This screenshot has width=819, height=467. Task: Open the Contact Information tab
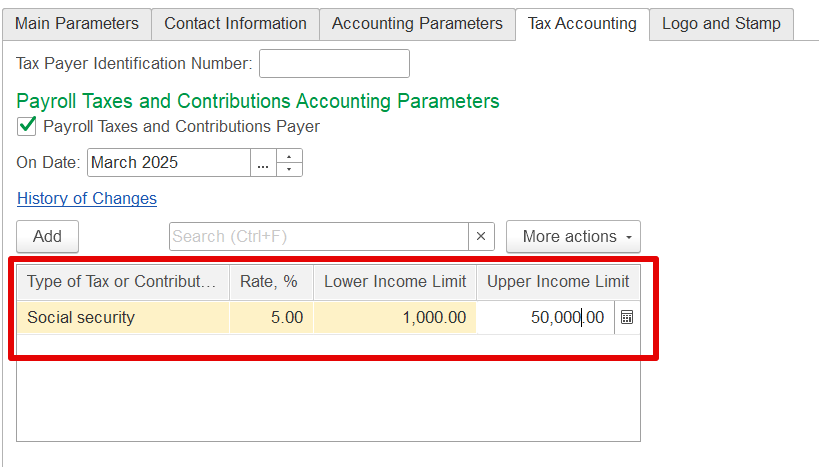point(235,24)
